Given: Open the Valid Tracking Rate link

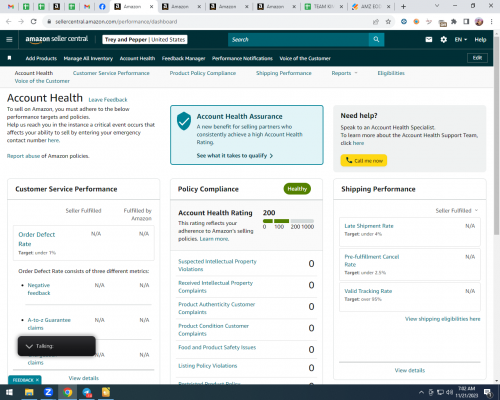Looking at the screenshot, I should coord(368,291).
